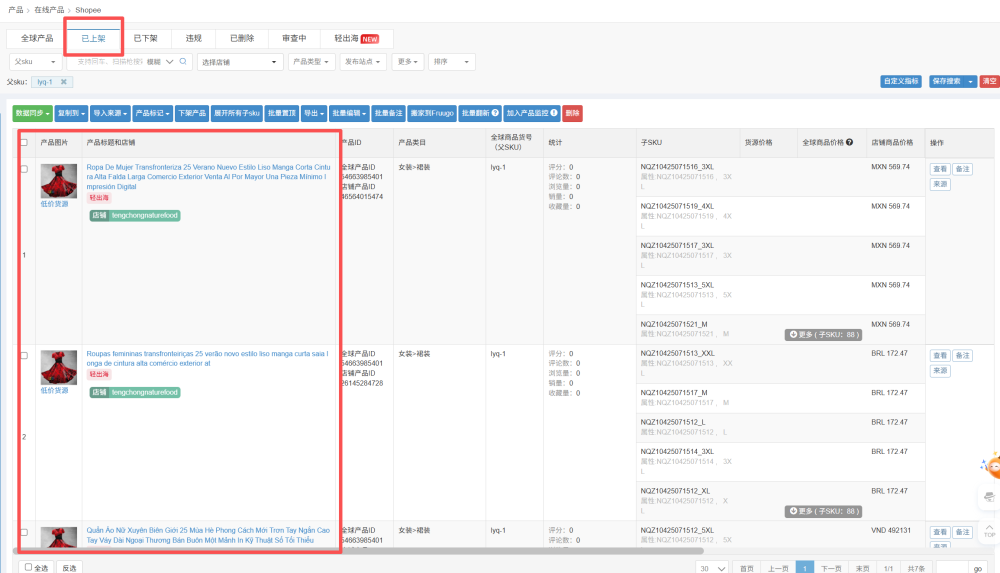Click the red 清空 button

click(x=989, y=81)
